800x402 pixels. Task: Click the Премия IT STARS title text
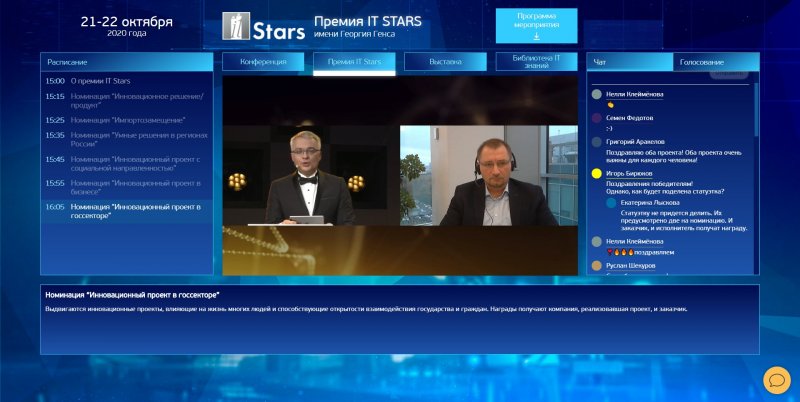coord(368,21)
